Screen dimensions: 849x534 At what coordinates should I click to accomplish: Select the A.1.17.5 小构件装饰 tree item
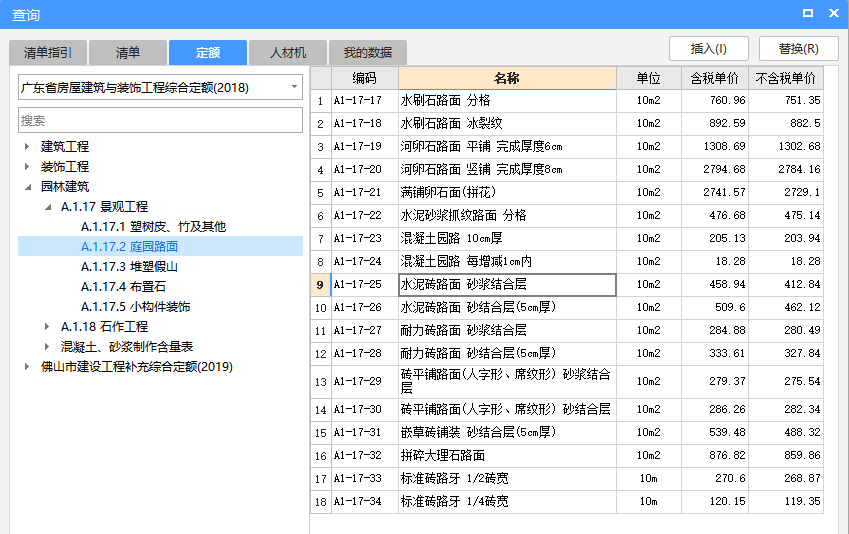tap(135, 307)
